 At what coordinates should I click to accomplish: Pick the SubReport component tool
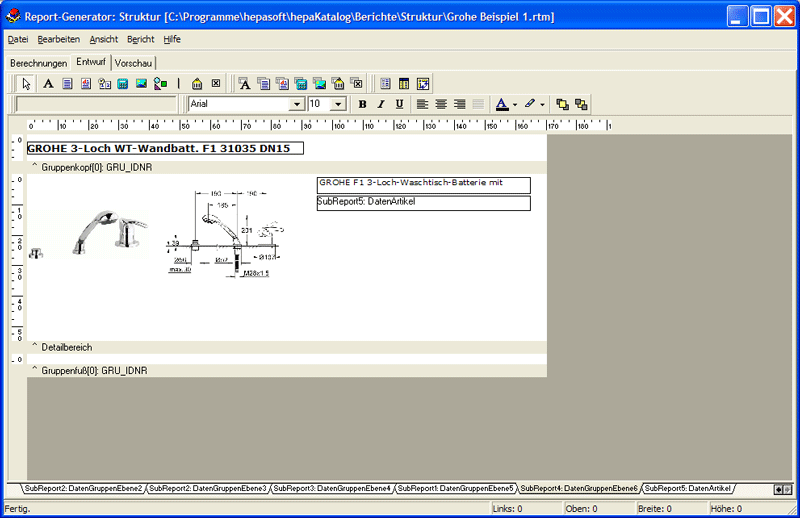click(x=404, y=84)
